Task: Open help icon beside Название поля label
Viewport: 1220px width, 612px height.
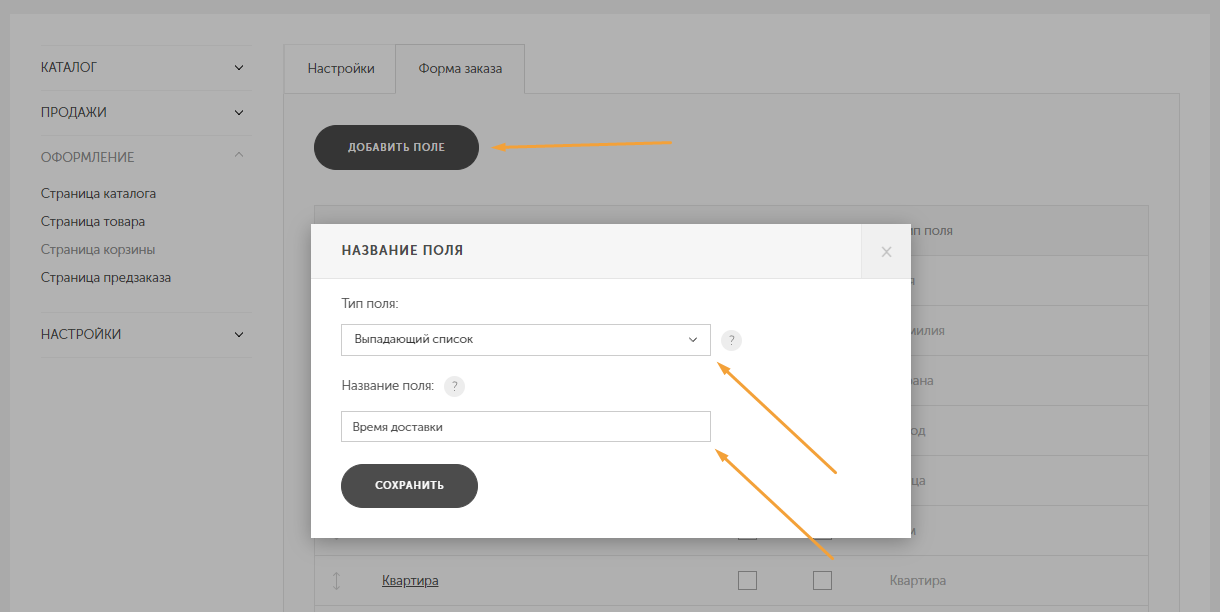Action: click(x=454, y=386)
